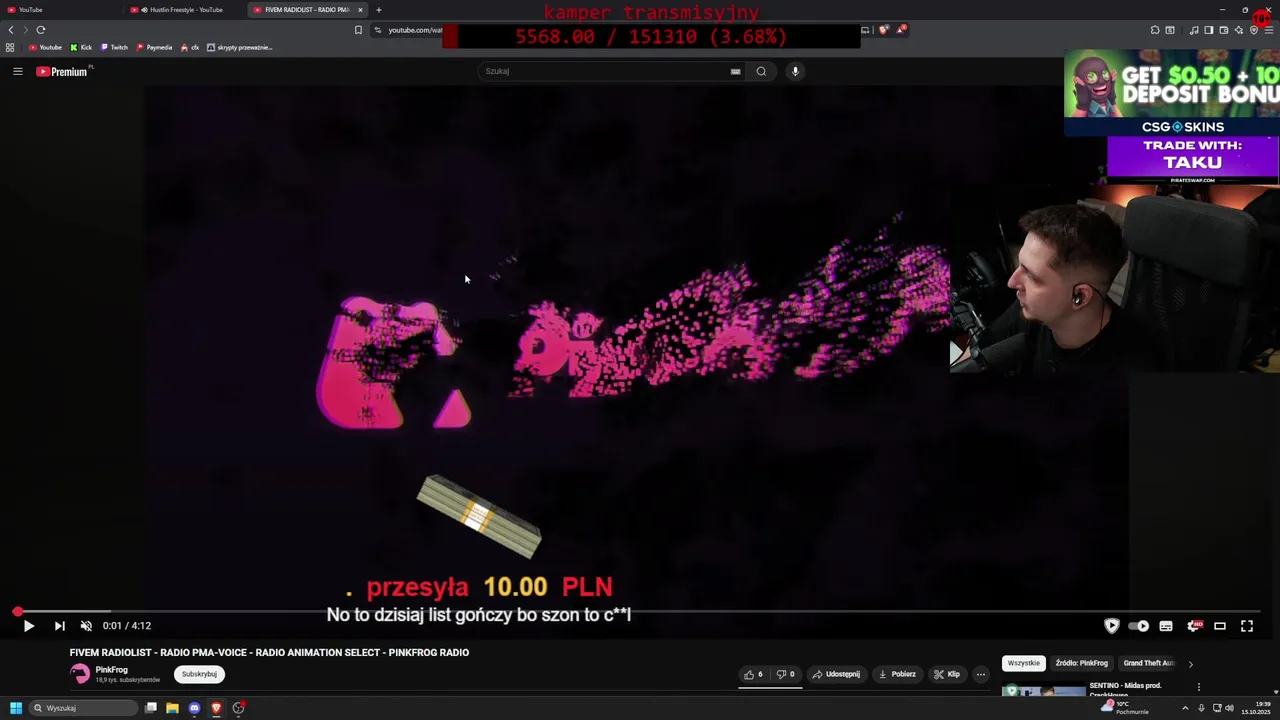Select the Grand Theft Auto filter chip
The height and width of the screenshot is (720, 1280).
point(1148,663)
